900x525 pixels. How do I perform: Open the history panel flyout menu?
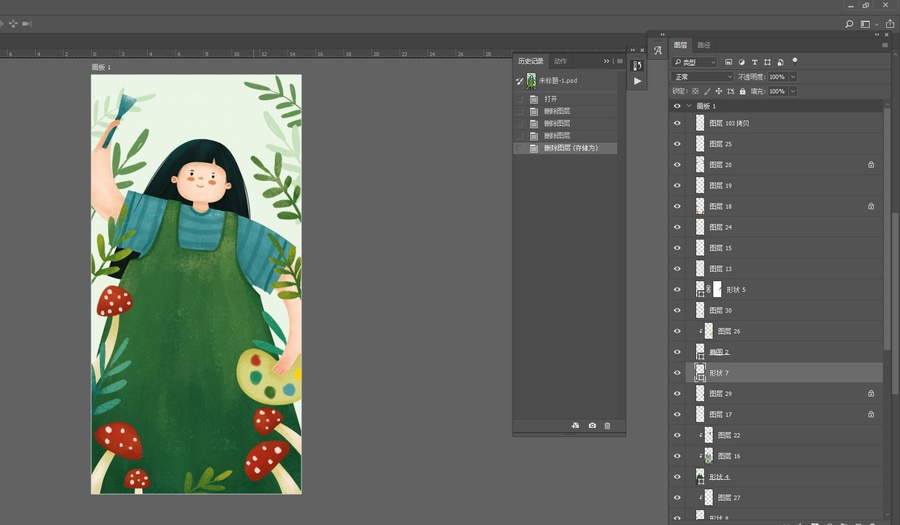click(620, 61)
